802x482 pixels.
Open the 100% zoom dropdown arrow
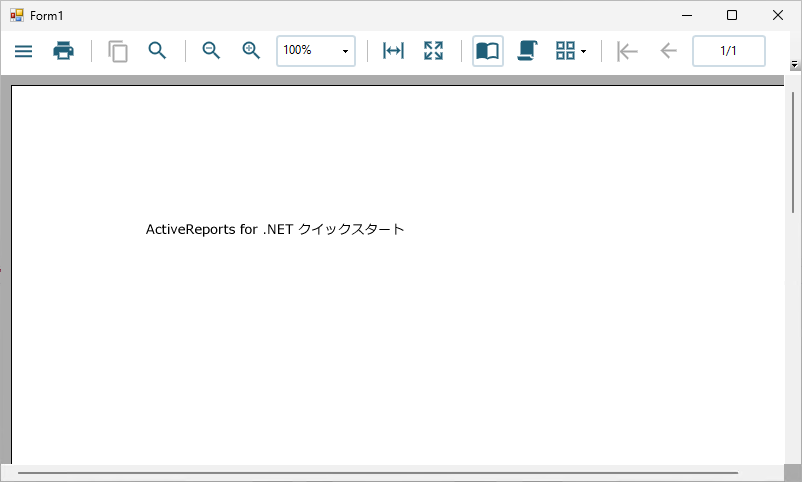[x=345, y=51]
